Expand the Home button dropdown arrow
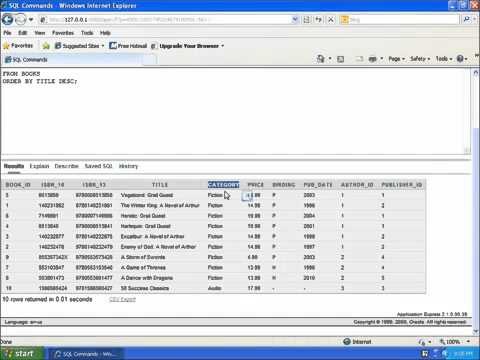 pyautogui.click(x=330, y=59)
